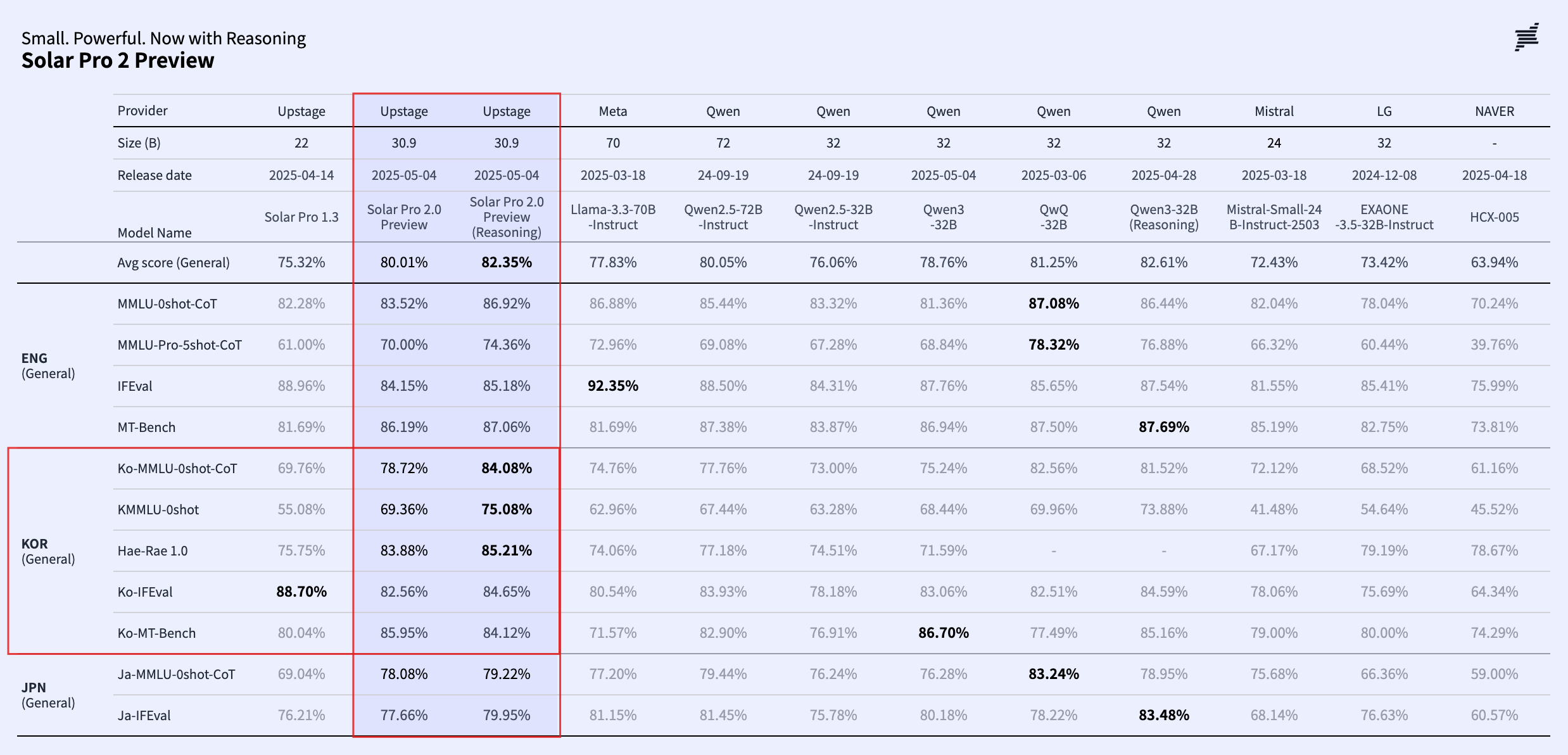Click the 'LG' provider cell
This screenshot has height=755, width=1568.
point(1384,111)
